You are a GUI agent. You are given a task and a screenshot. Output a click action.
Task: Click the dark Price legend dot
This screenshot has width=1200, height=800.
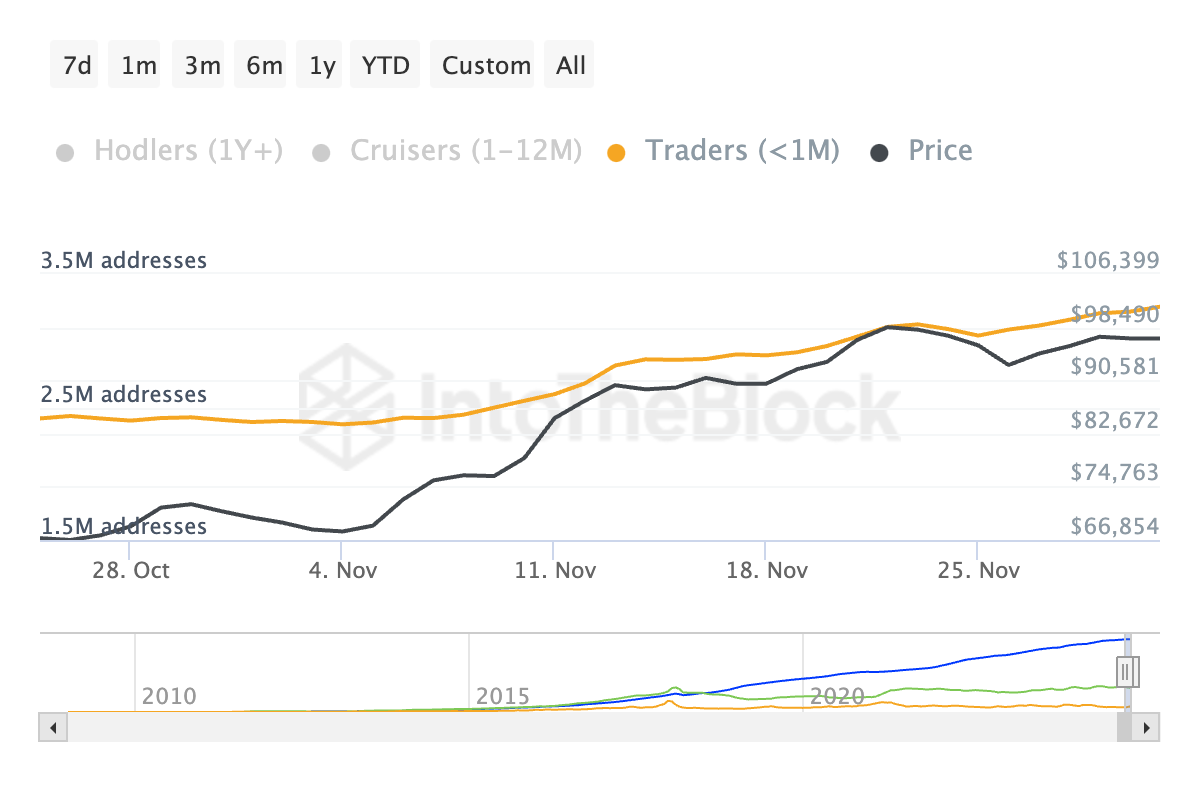pyautogui.click(x=880, y=153)
